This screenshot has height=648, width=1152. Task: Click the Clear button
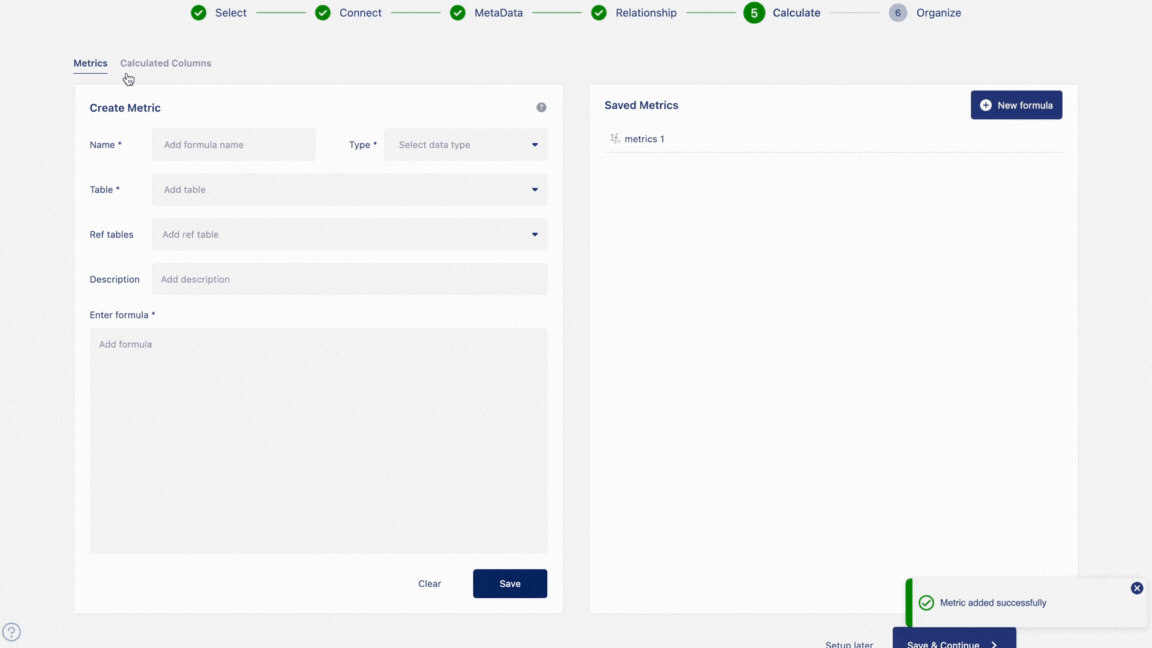(x=429, y=584)
